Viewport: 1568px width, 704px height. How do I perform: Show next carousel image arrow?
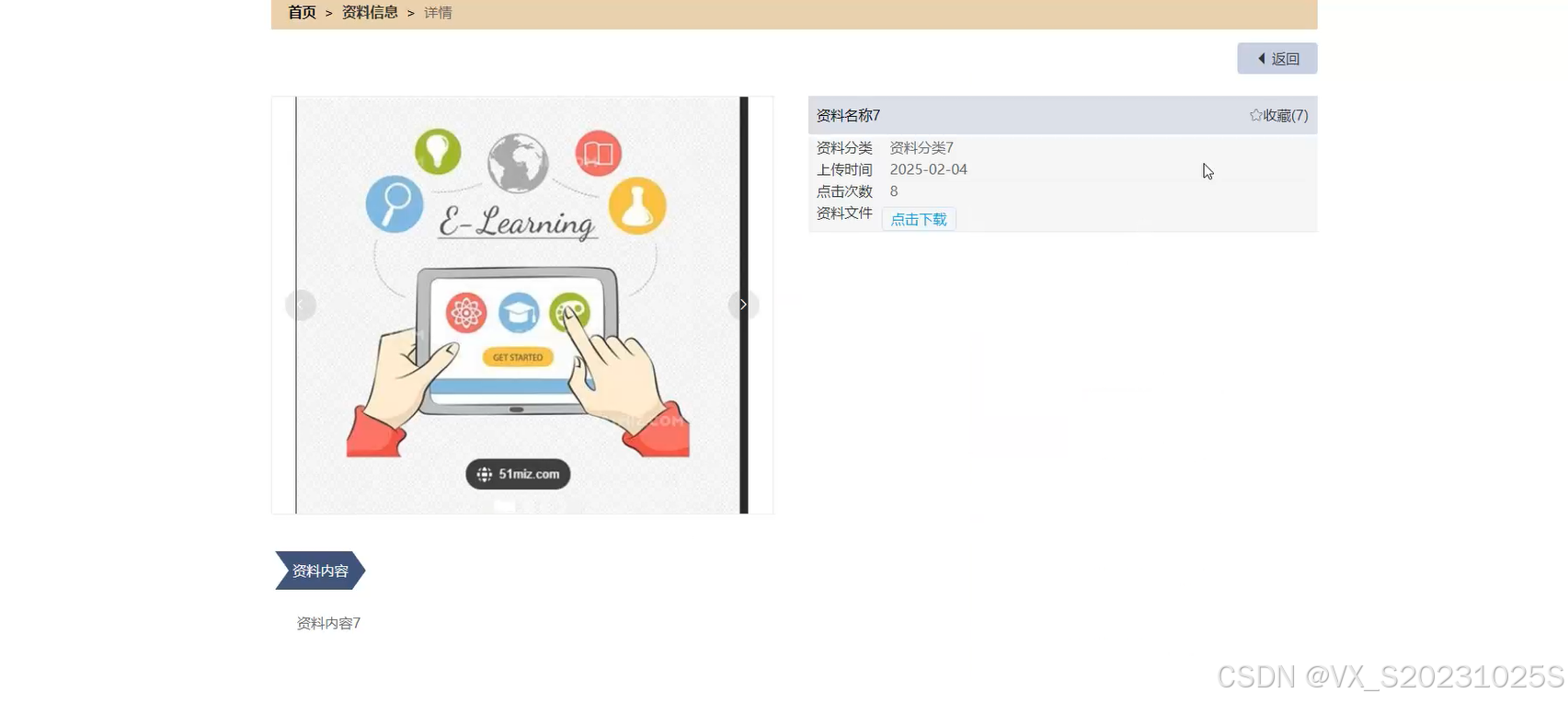(743, 305)
